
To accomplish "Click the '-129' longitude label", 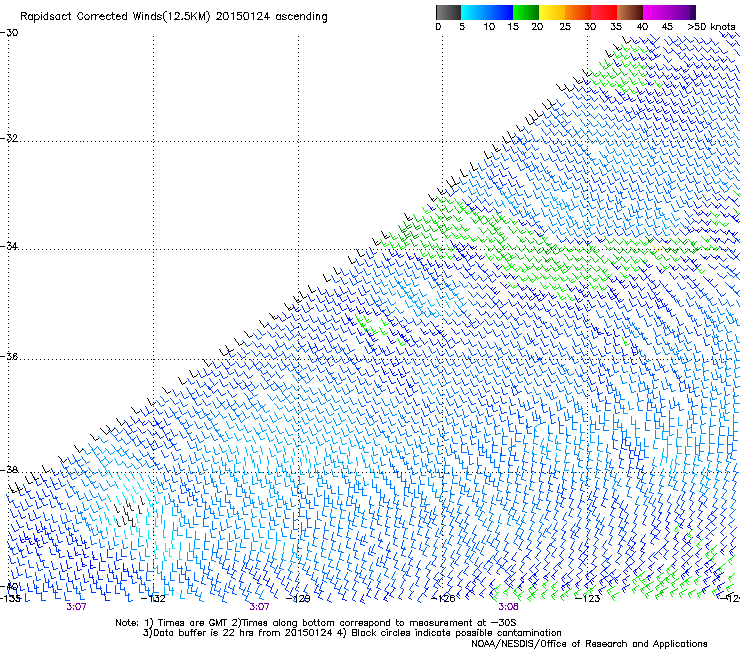I will (x=298, y=599).
